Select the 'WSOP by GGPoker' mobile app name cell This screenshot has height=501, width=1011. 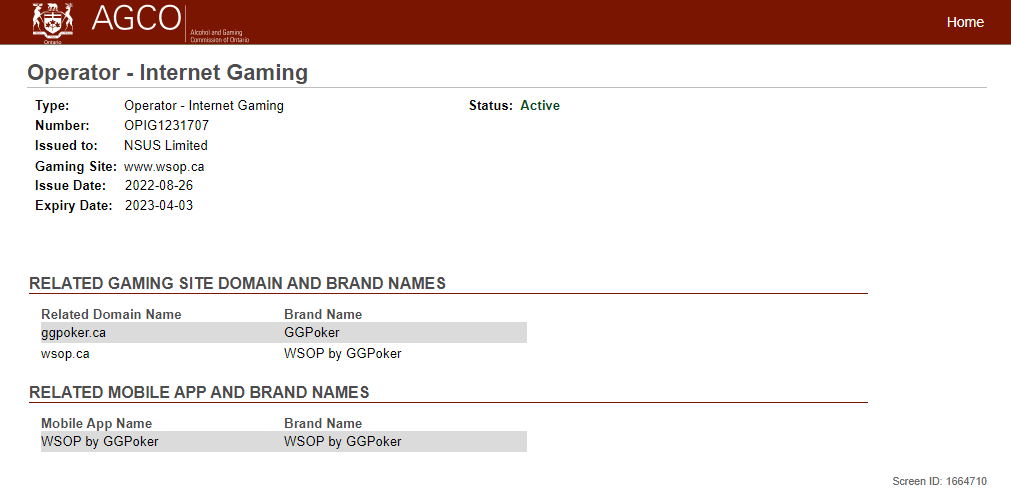pyautogui.click(x=99, y=442)
